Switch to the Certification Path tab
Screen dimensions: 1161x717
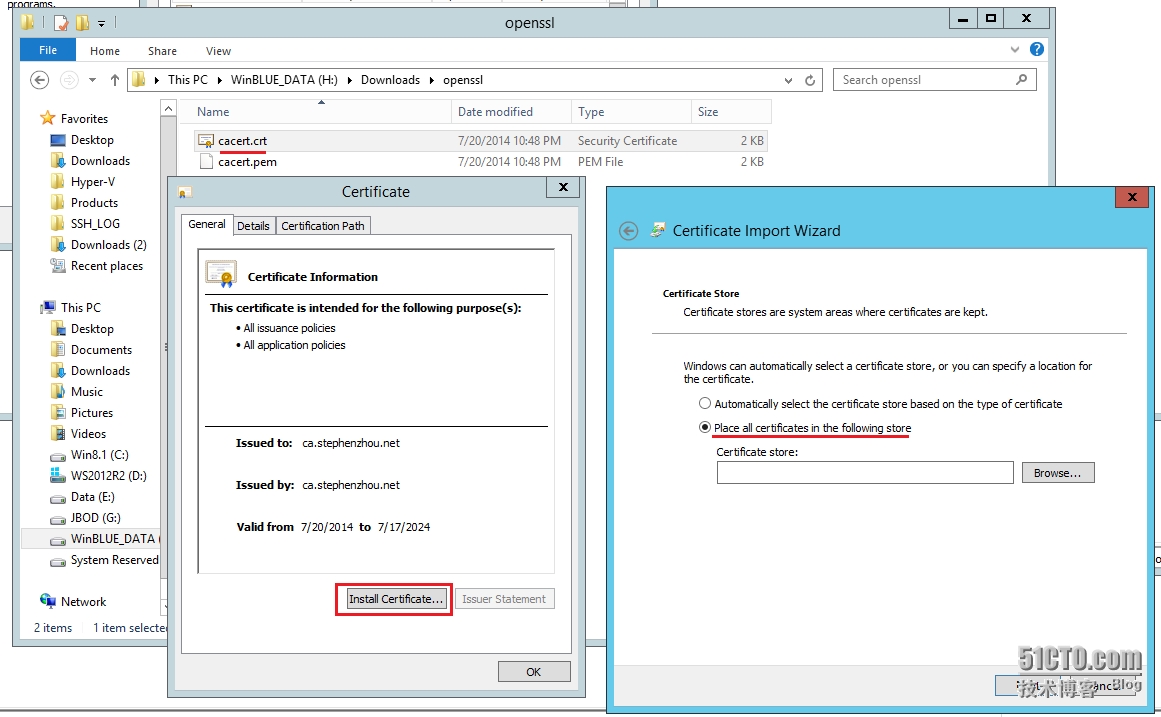[323, 226]
